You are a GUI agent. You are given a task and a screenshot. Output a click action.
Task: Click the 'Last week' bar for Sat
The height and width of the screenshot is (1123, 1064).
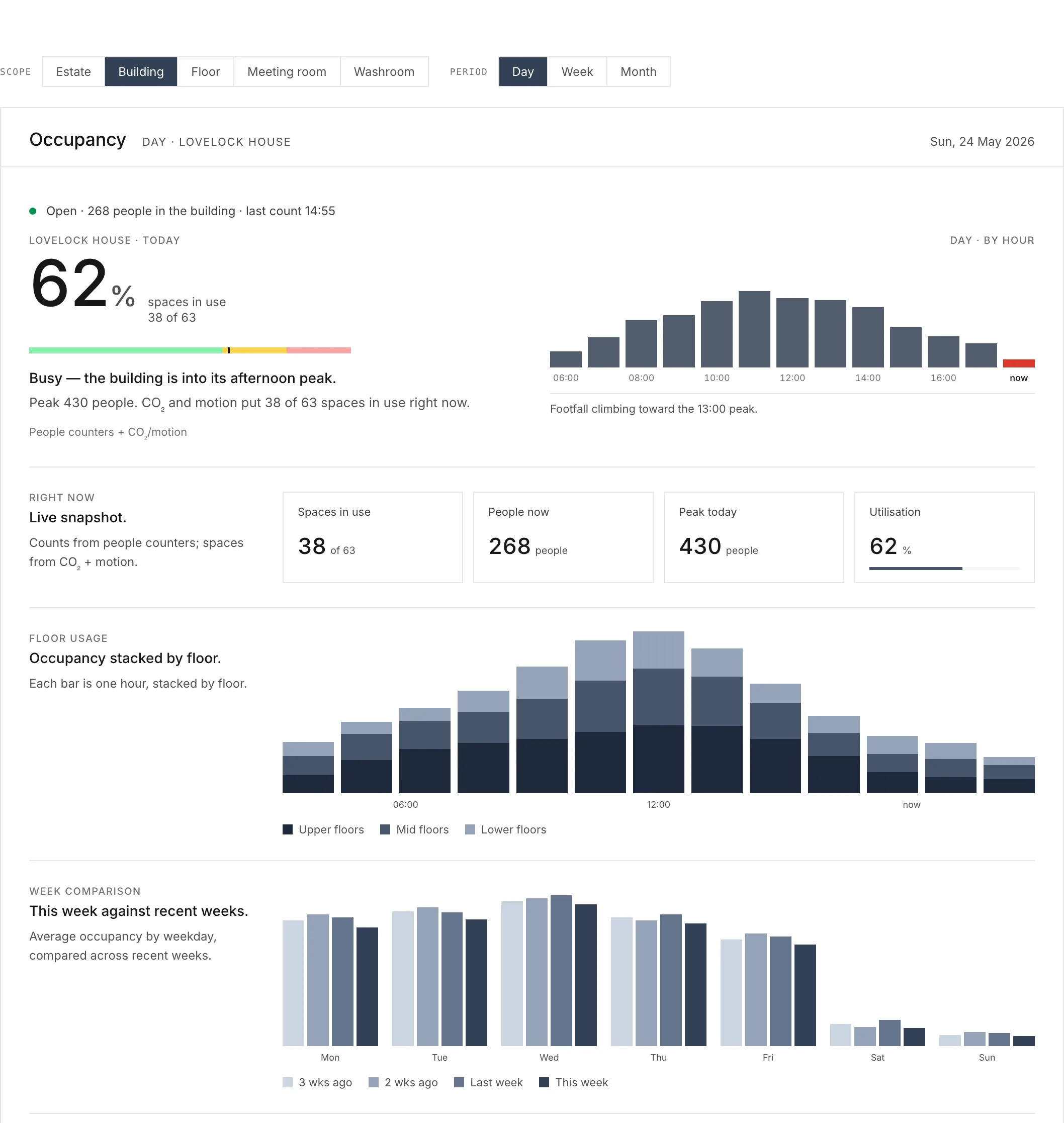click(890, 1033)
